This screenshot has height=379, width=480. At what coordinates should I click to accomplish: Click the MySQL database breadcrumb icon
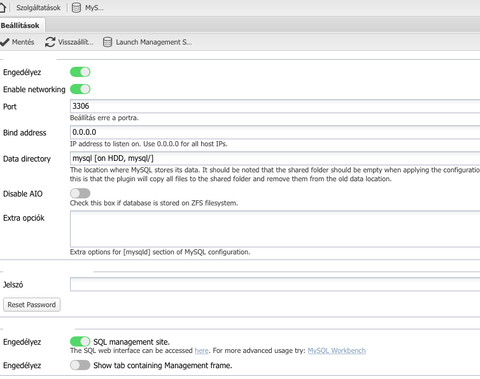tap(76, 8)
